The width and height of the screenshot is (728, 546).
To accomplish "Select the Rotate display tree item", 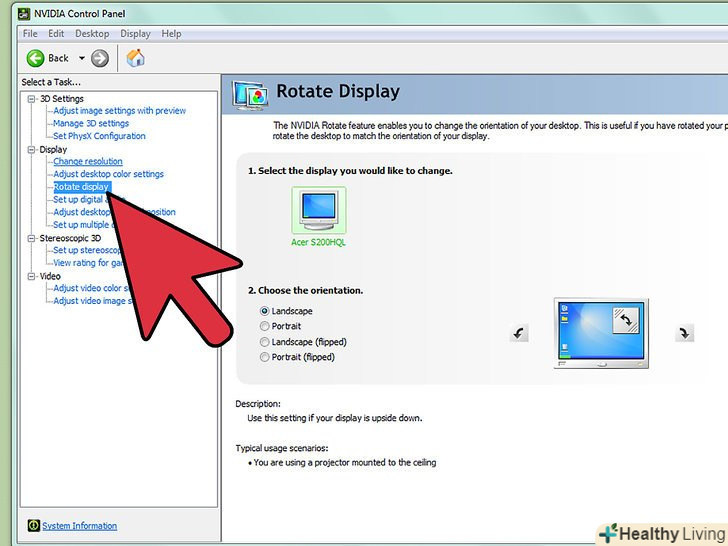I will [82, 187].
